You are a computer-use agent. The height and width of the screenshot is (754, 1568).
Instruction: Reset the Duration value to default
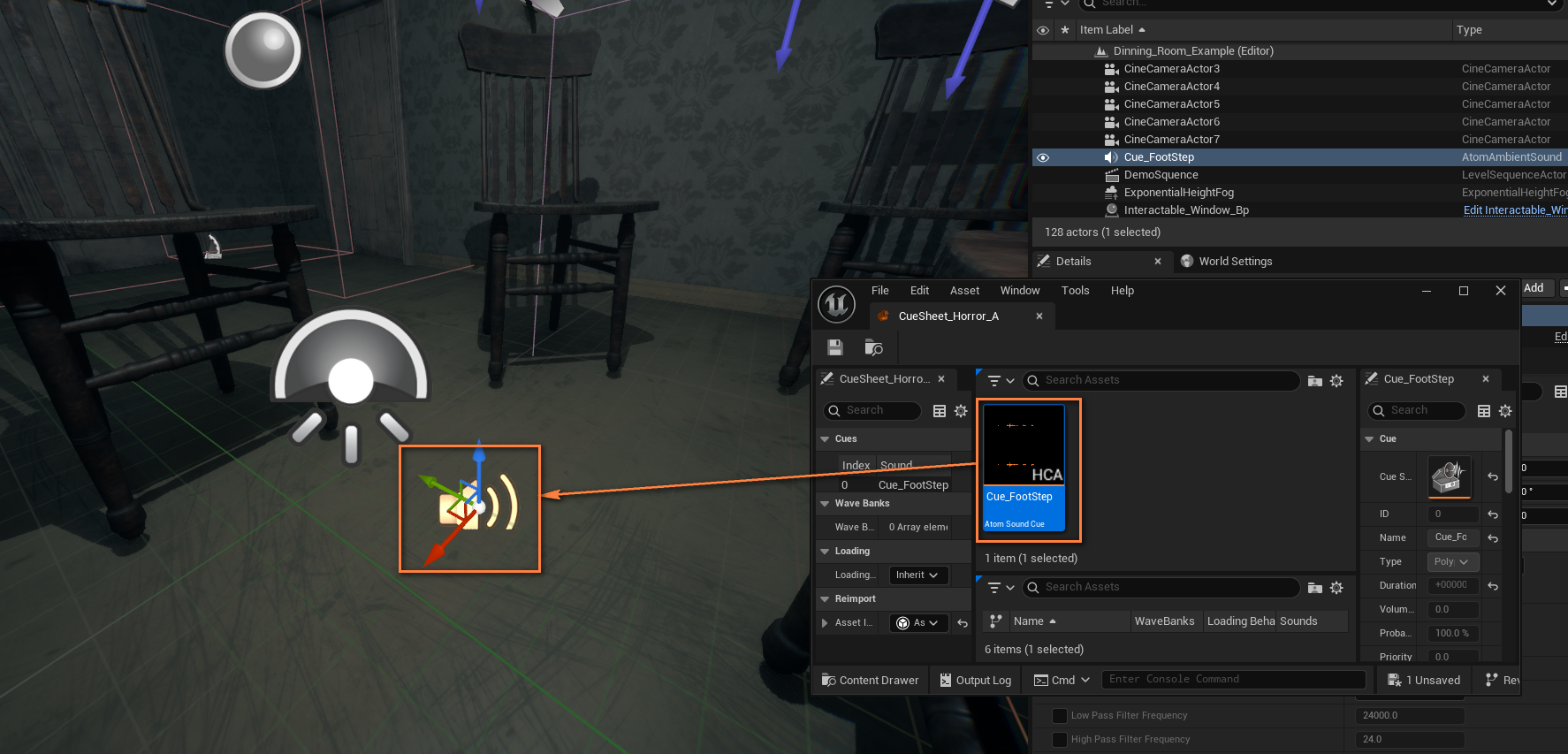pos(1493,586)
